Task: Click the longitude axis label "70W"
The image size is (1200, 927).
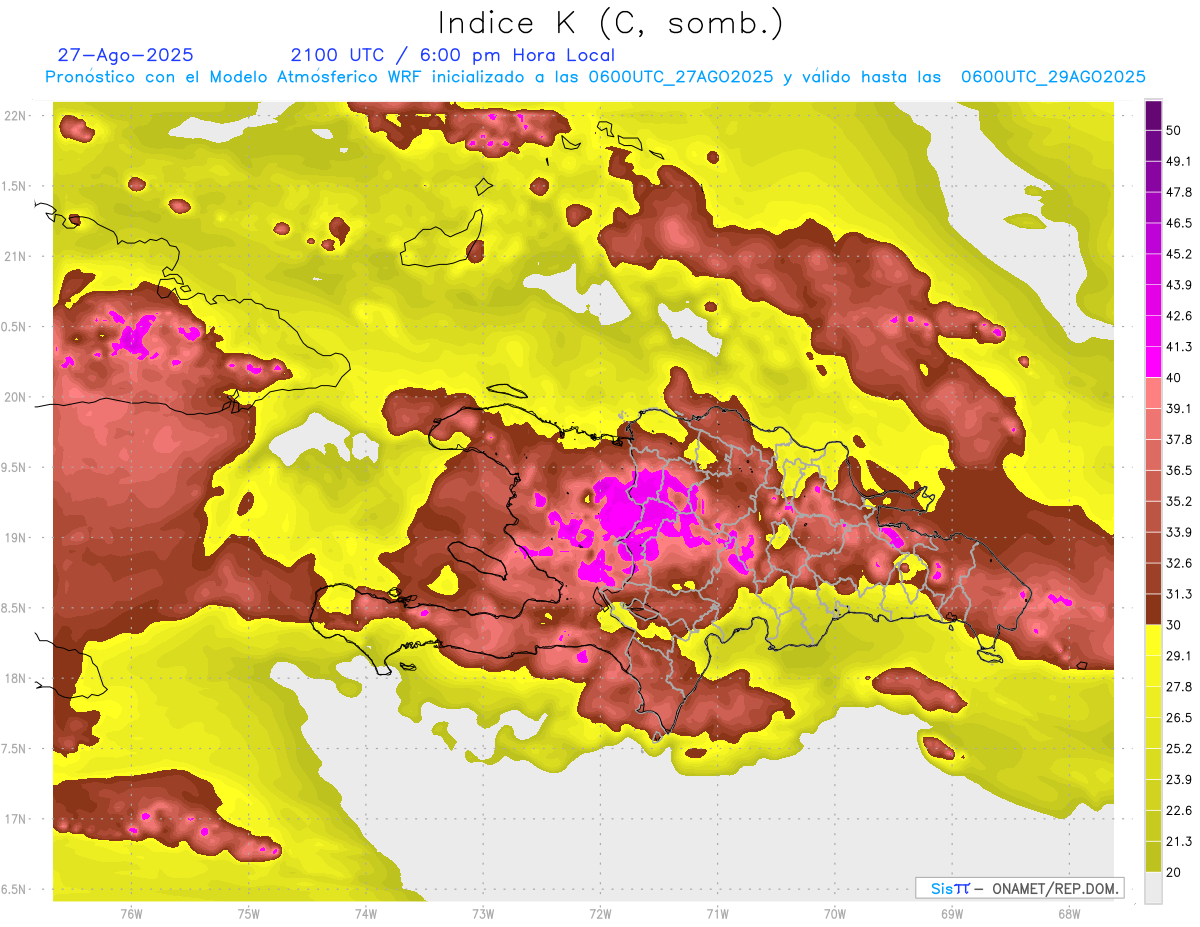Action: point(834,913)
